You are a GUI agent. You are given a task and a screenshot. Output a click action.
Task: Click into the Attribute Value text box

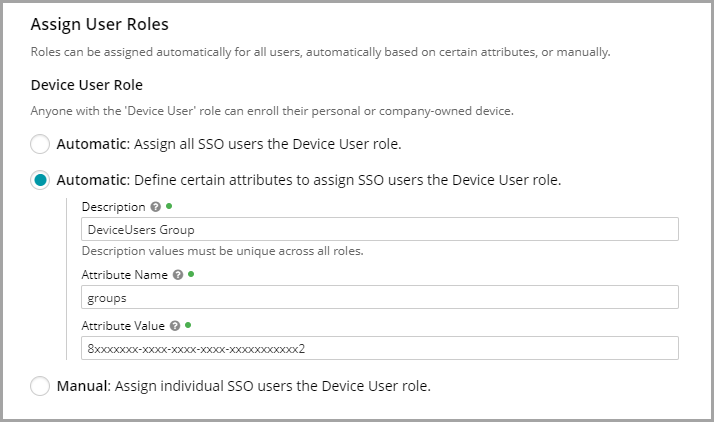(x=379, y=348)
